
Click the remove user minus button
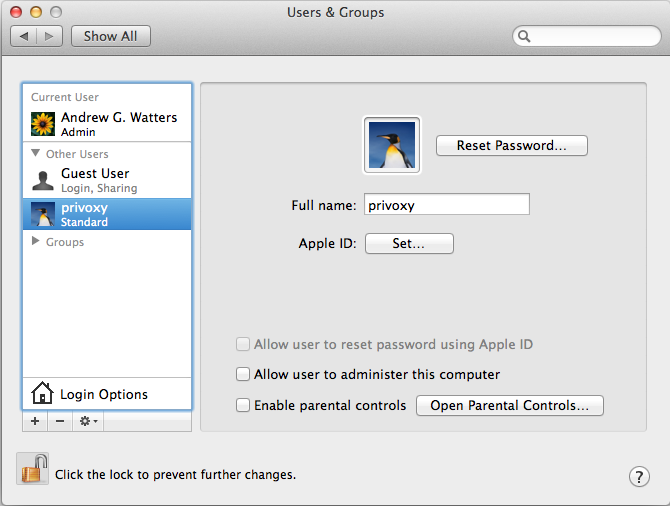[60, 421]
